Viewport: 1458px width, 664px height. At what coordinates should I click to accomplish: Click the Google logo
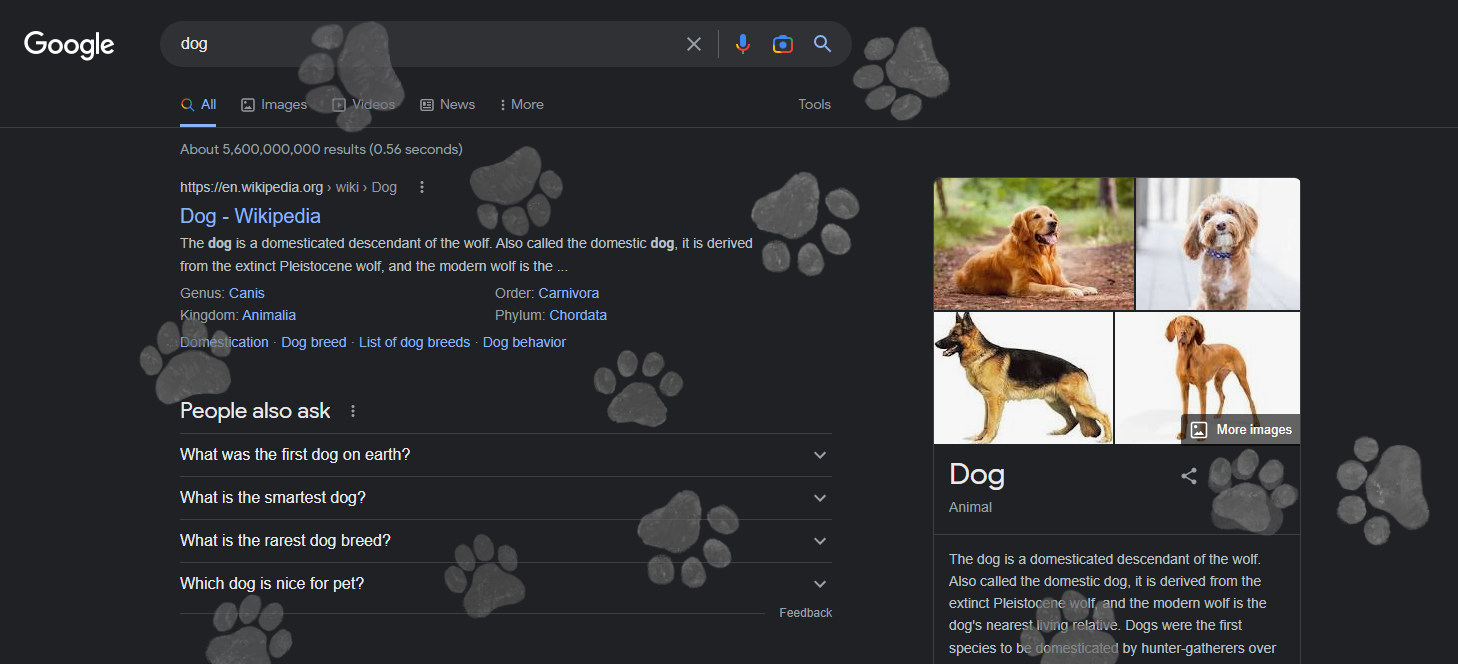click(69, 45)
